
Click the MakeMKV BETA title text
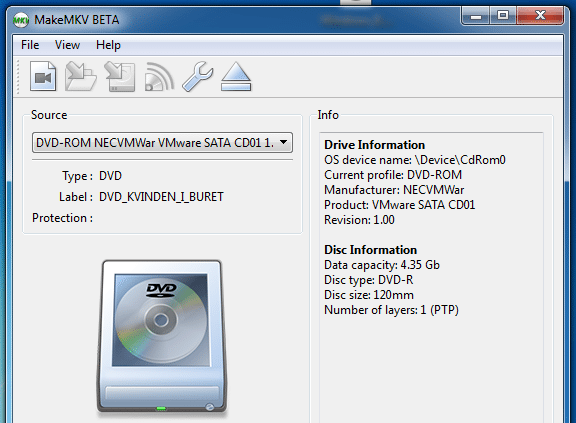point(77,20)
